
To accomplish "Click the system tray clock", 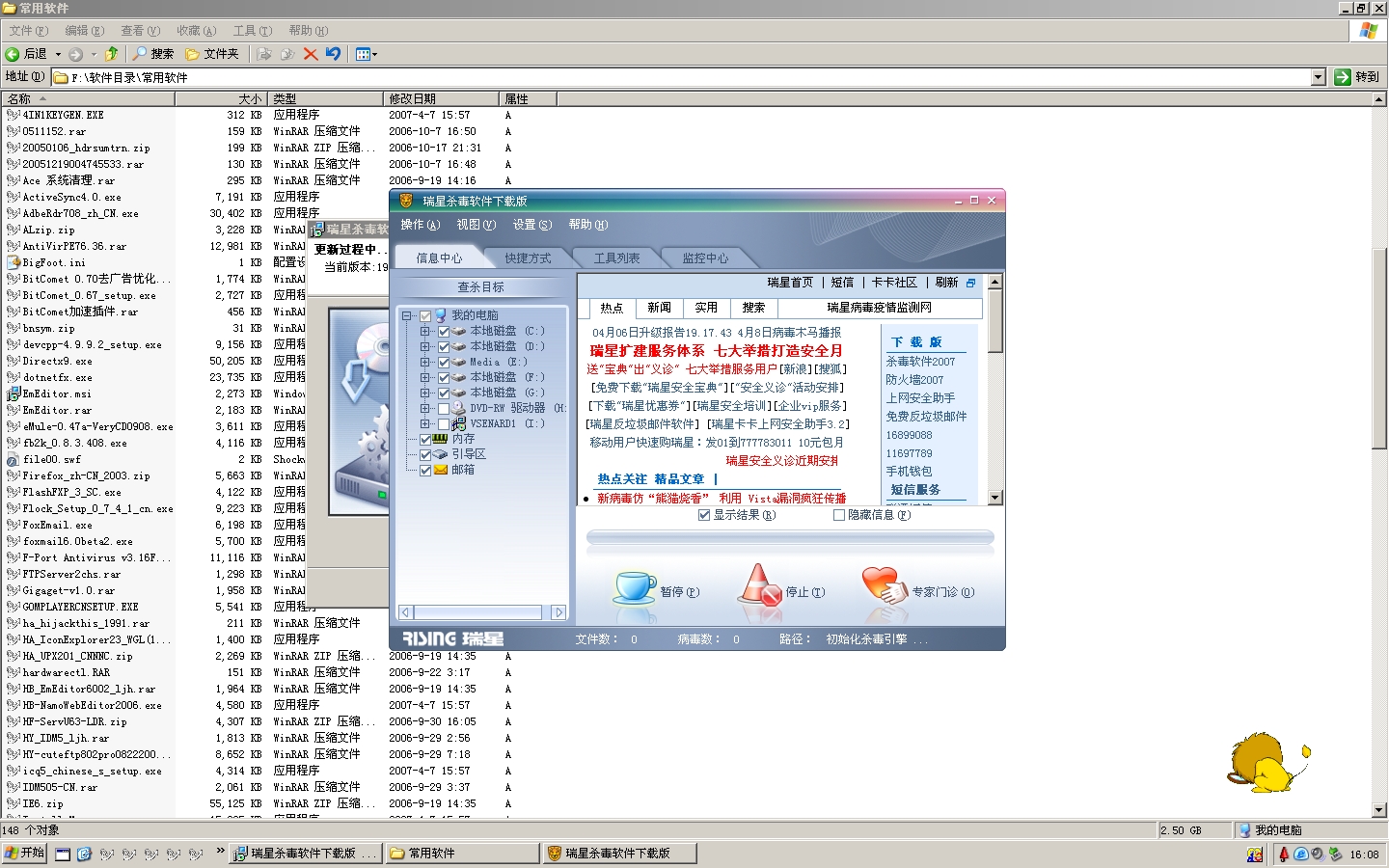I will [x=1364, y=854].
